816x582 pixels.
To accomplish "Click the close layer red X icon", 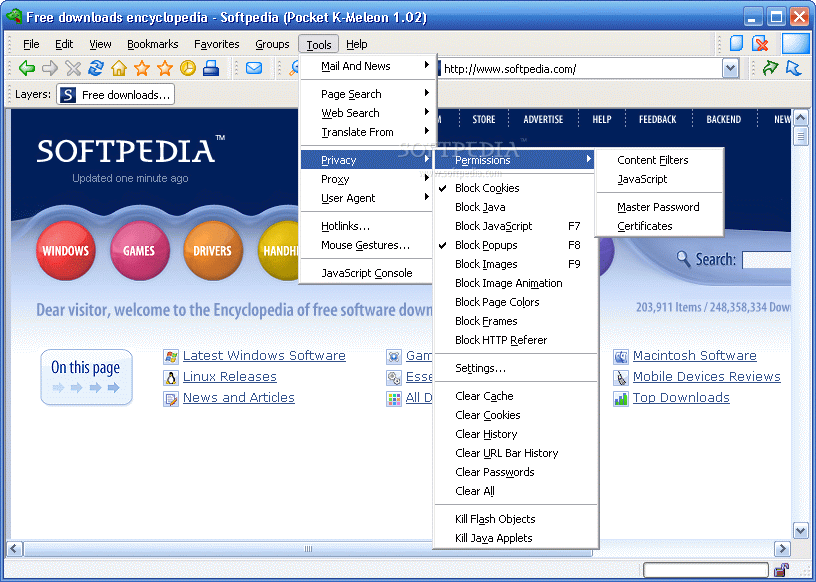I will click(x=760, y=43).
